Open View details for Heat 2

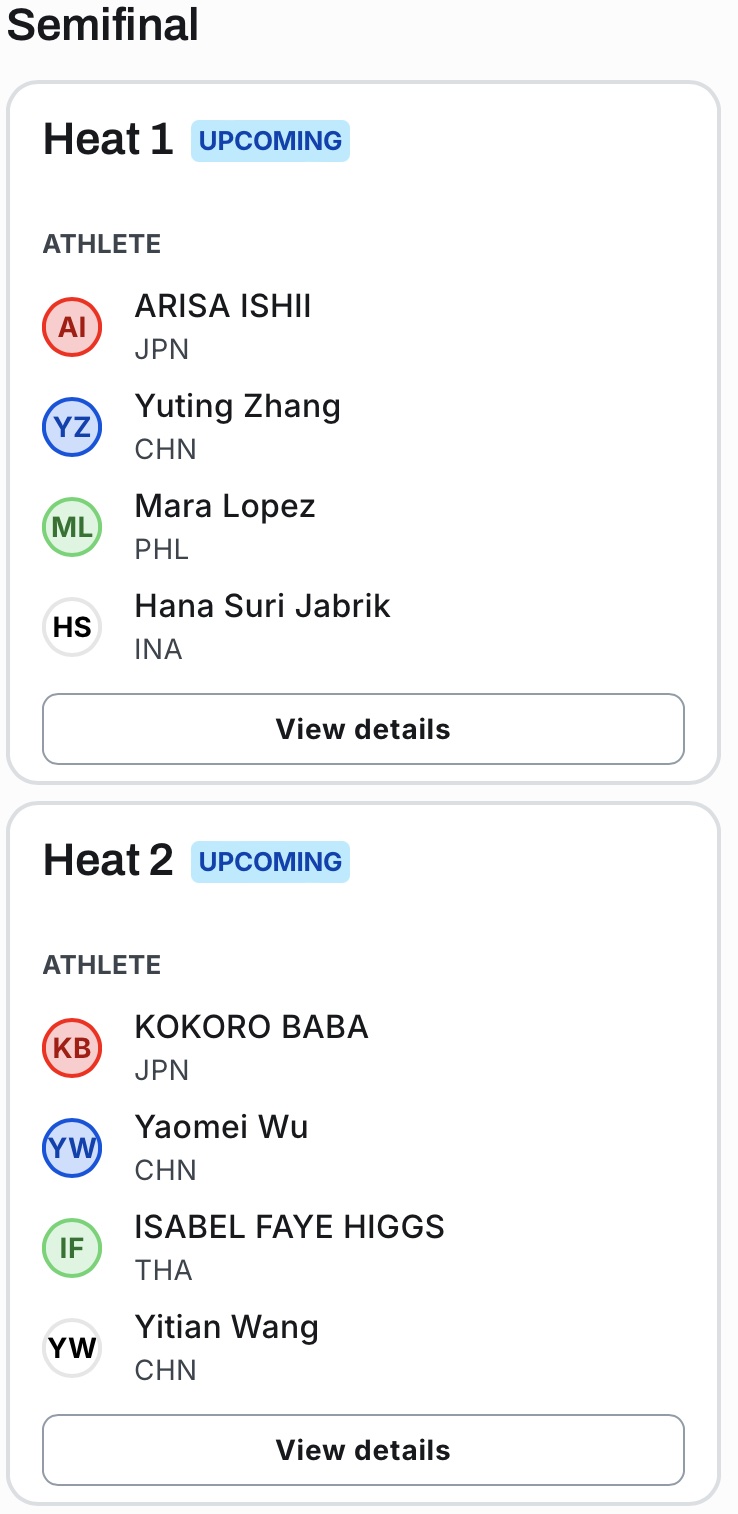tap(363, 1450)
